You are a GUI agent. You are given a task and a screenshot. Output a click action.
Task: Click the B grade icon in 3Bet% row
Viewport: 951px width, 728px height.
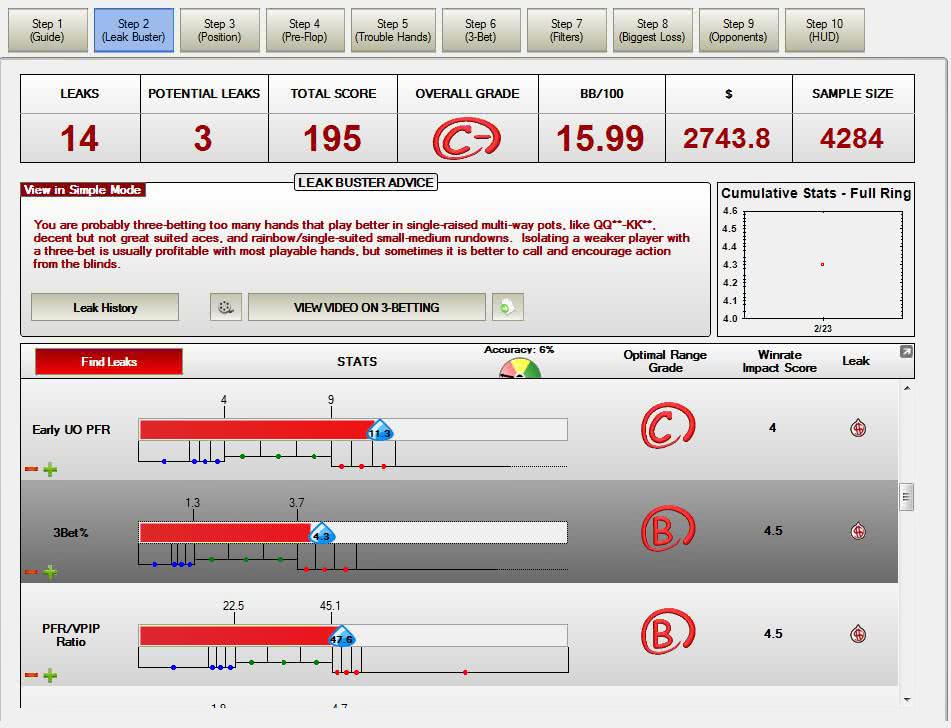667,531
